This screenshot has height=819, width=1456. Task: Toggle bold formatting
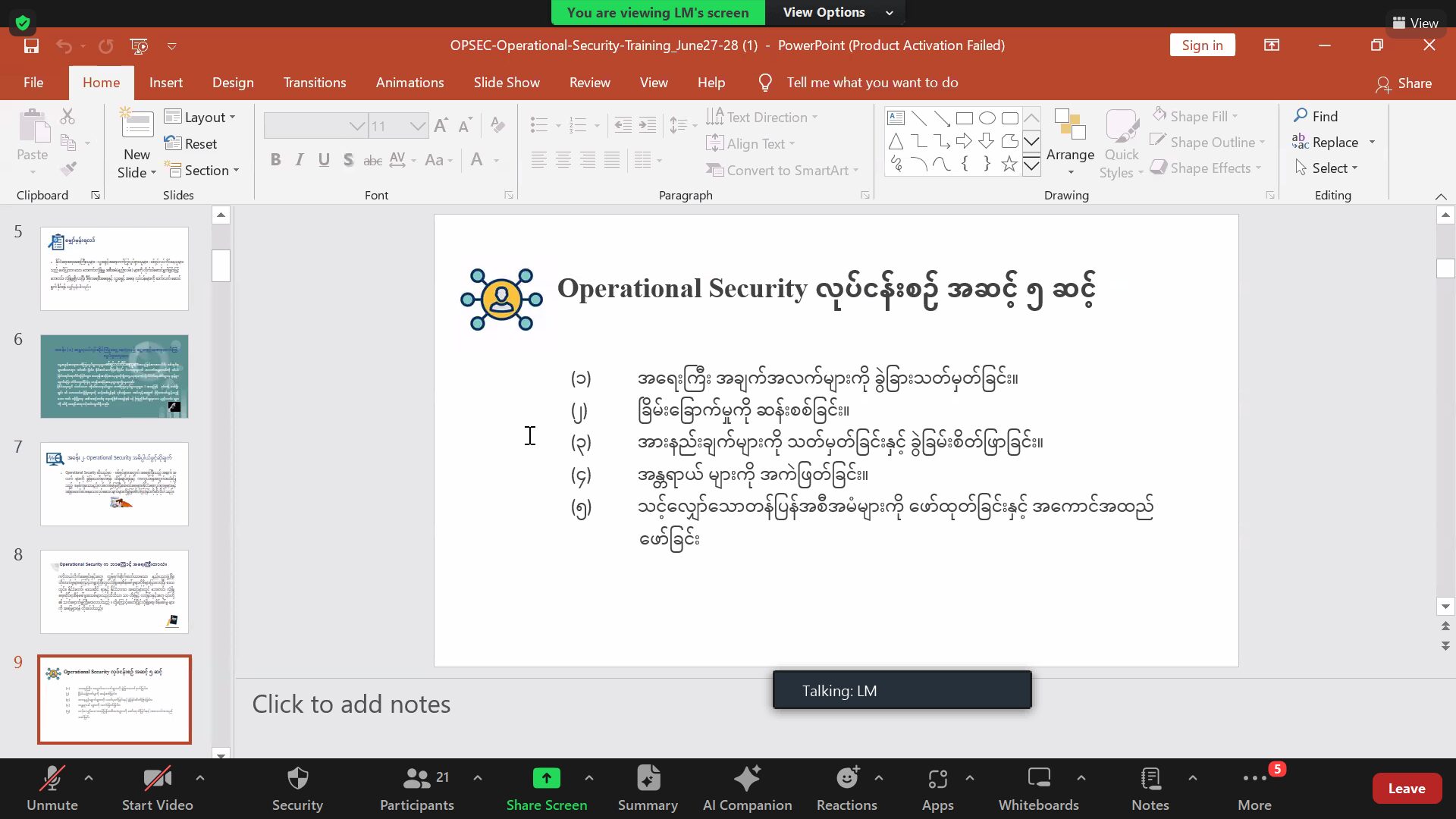click(x=275, y=159)
